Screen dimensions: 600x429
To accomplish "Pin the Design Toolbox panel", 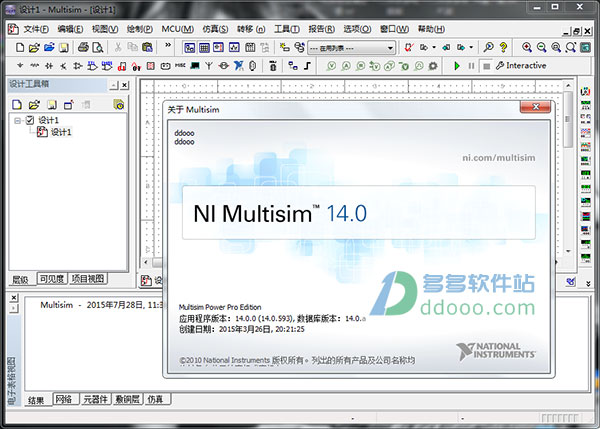I will [114, 85].
